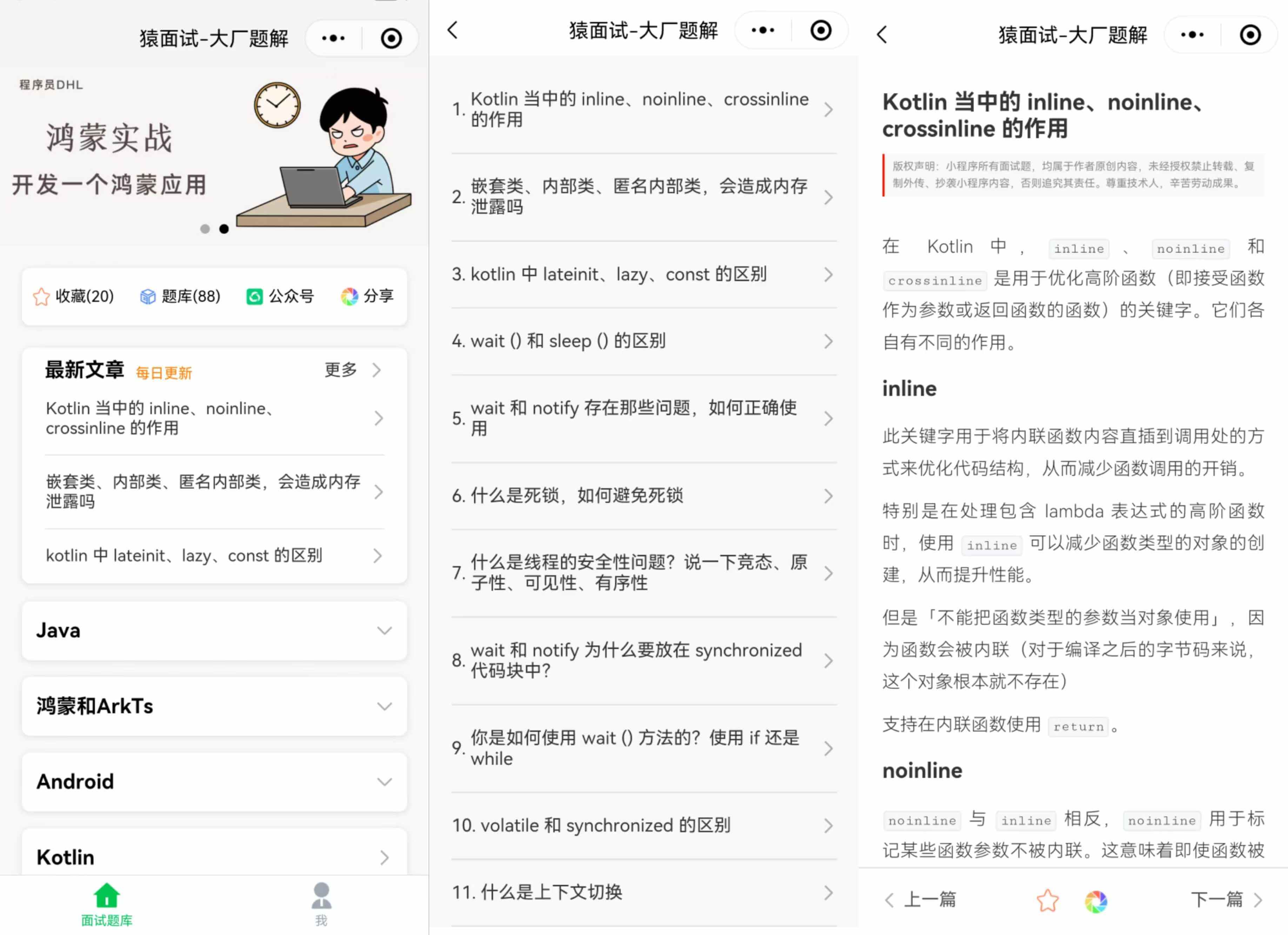1288x935 pixels.
Task: Expand the Android category
Action: click(x=215, y=782)
